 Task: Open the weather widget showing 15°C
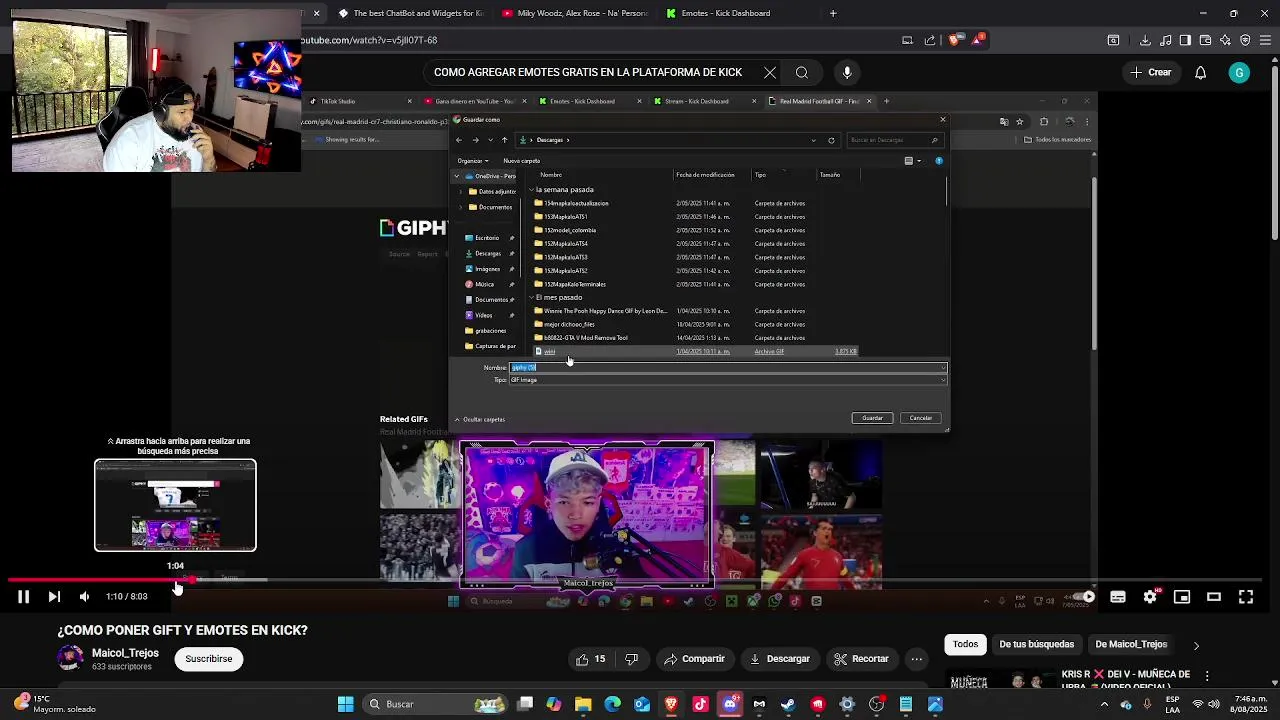coord(54,704)
